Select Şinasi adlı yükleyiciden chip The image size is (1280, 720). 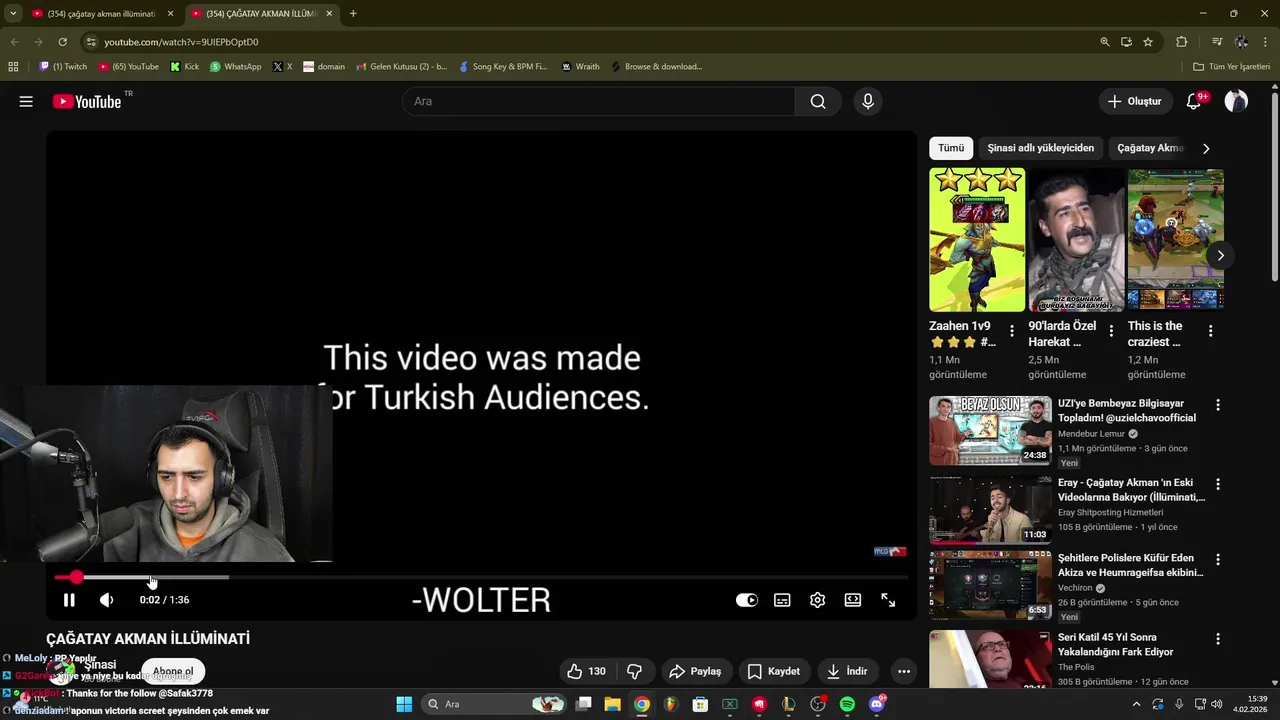(1040, 148)
